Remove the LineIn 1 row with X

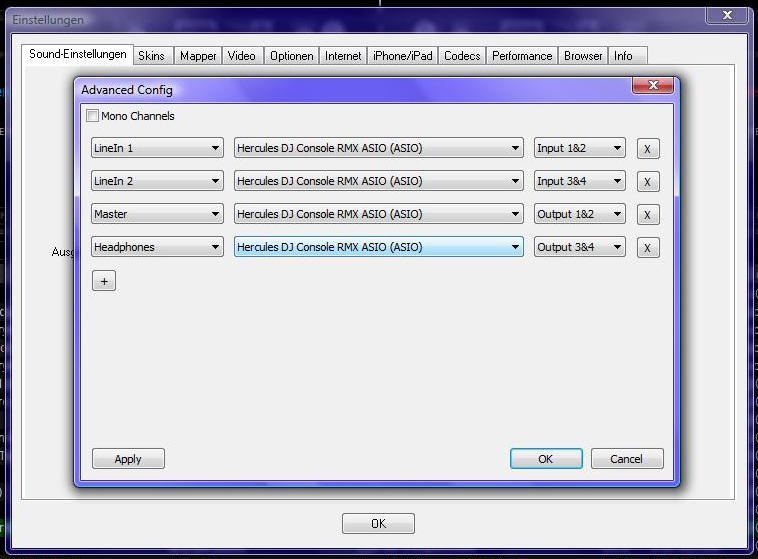click(x=648, y=149)
